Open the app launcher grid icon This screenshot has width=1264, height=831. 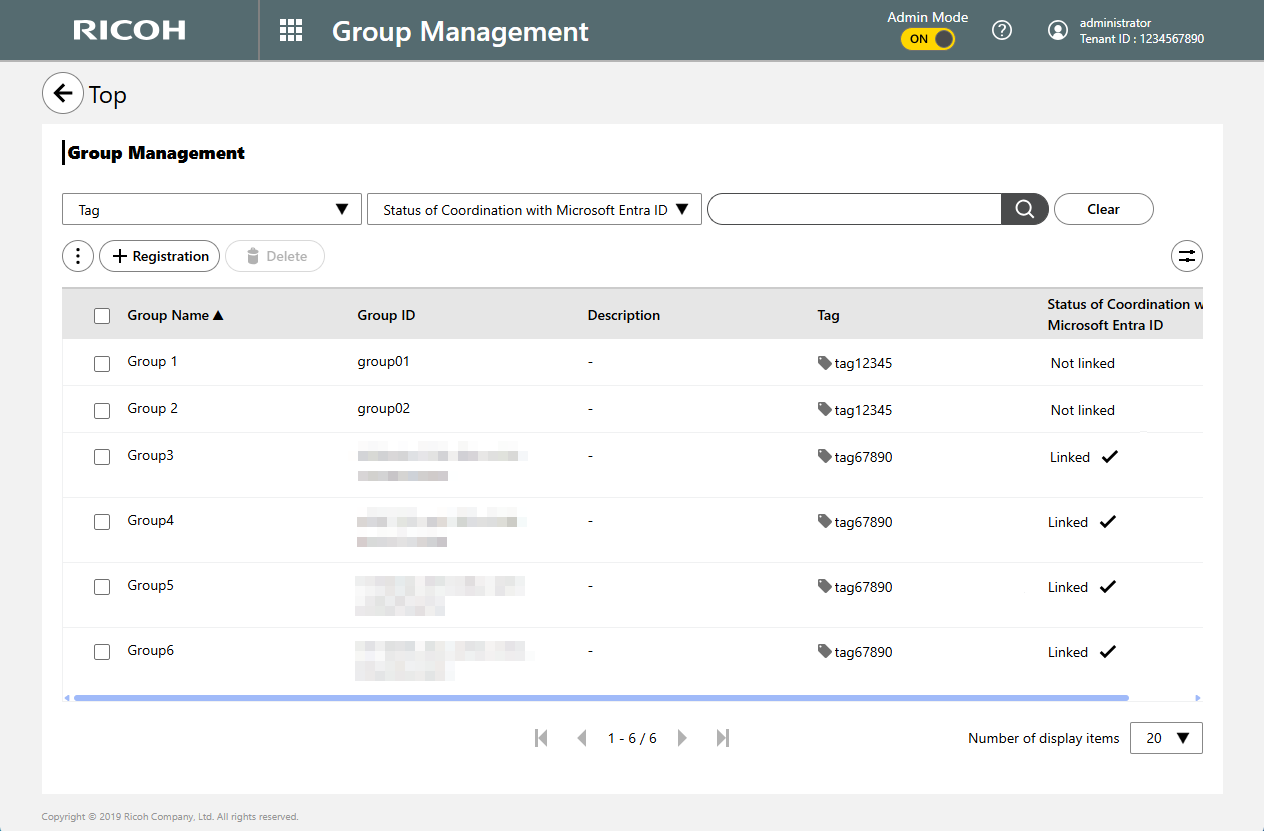[290, 30]
